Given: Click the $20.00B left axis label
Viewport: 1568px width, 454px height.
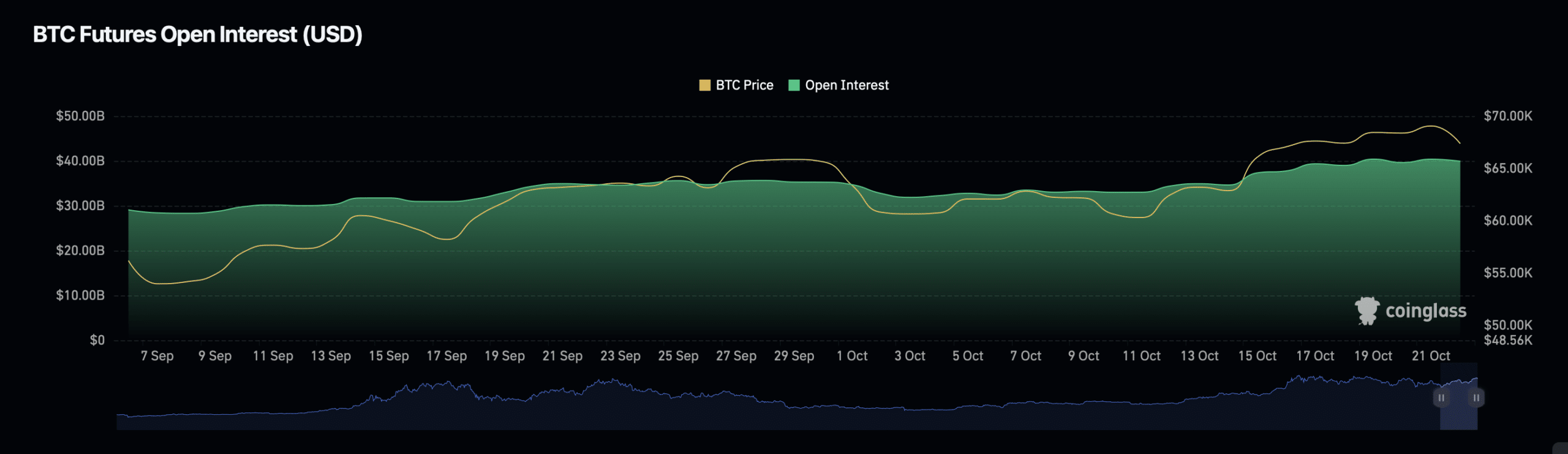Looking at the screenshot, I should click(80, 250).
